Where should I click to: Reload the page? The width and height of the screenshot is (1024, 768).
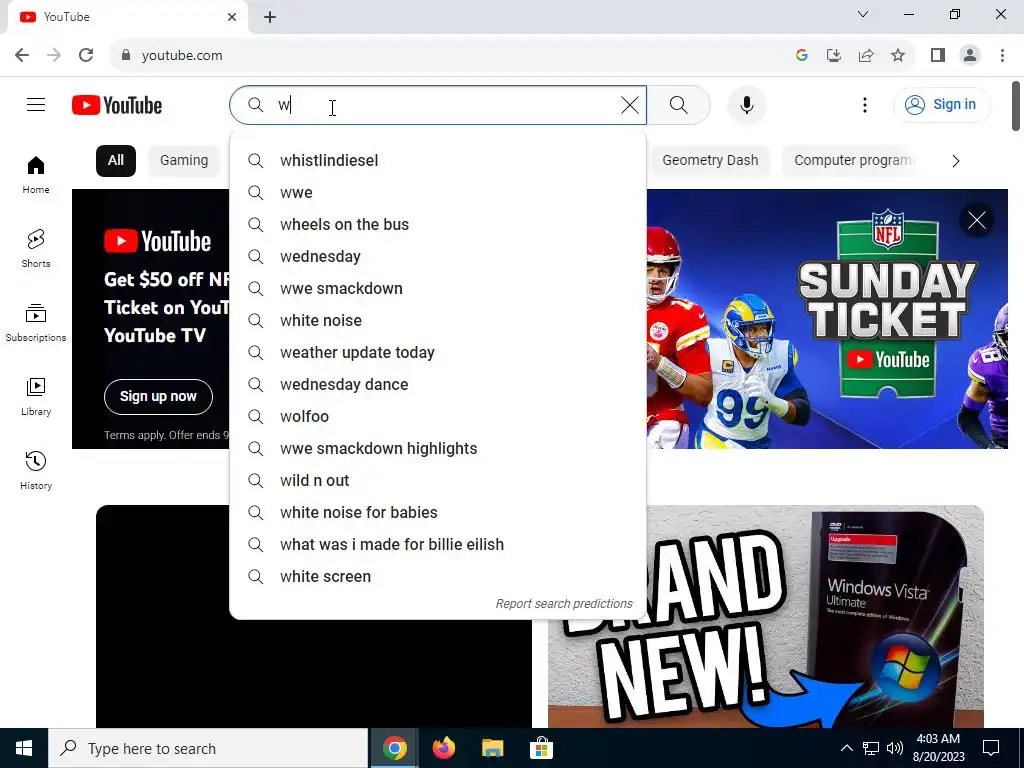(86, 56)
